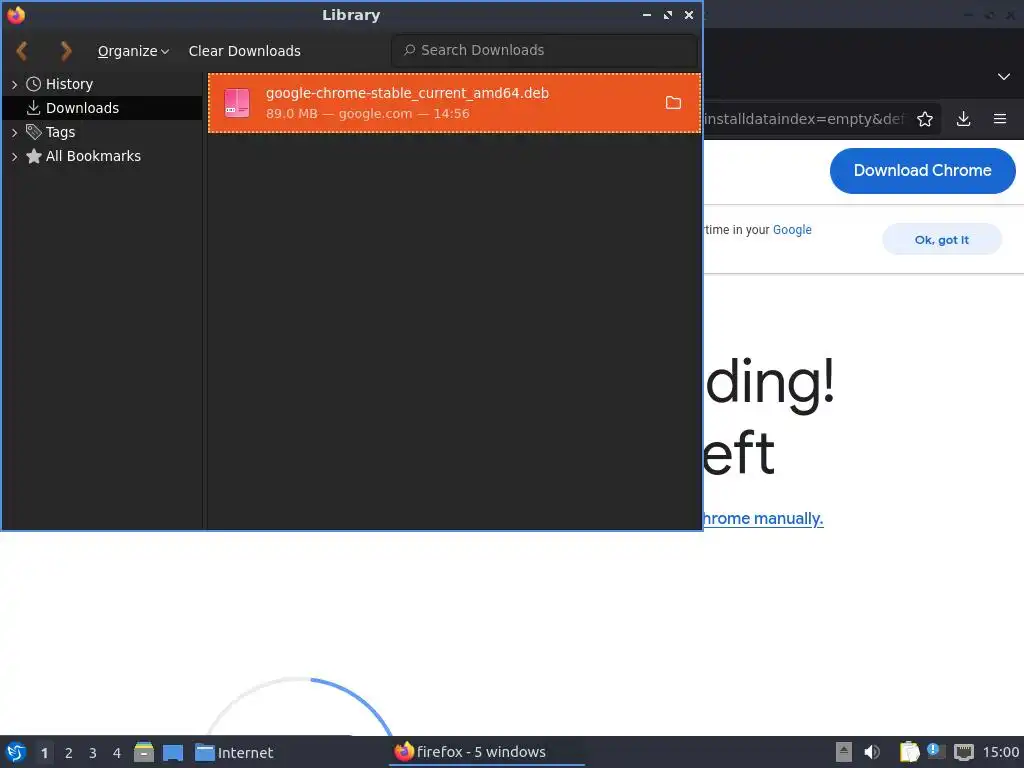Click Ok, got it button
Viewport: 1024px width, 768px height.
click(941, 240)
